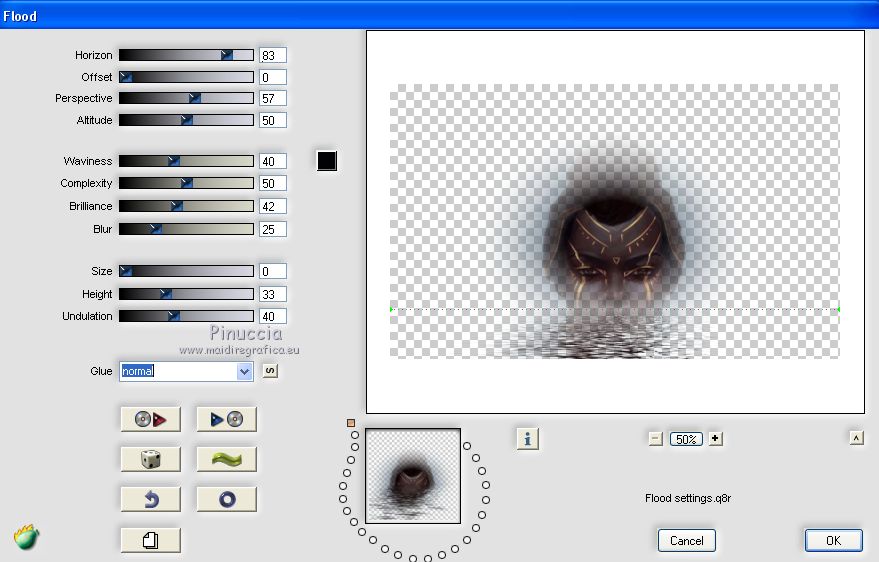The width and height of the screenshot is (879, 562).
Task: Open the info 'i' button
Action: coord(528,438)
